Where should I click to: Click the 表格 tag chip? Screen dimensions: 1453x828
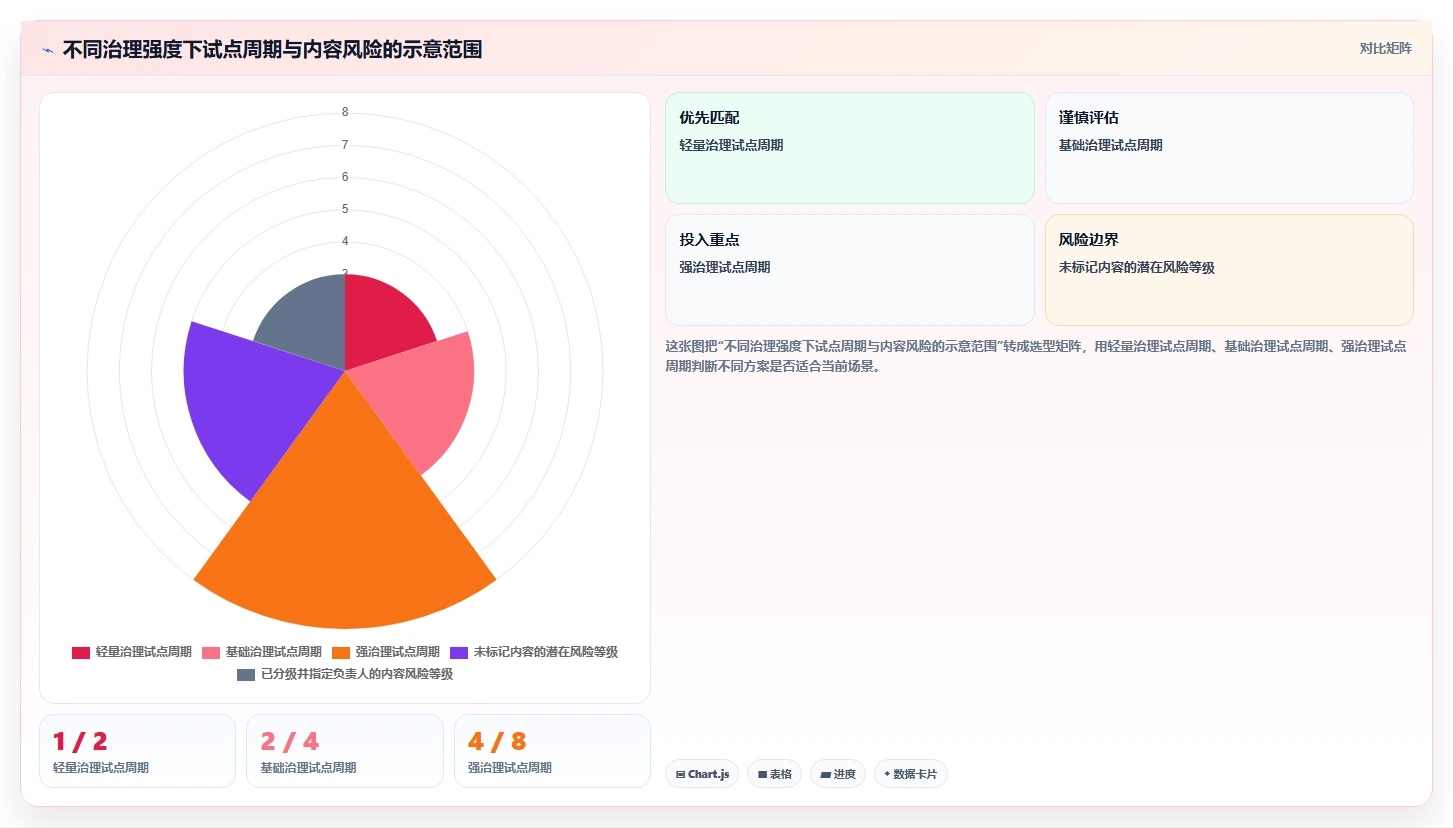(774, 774)
